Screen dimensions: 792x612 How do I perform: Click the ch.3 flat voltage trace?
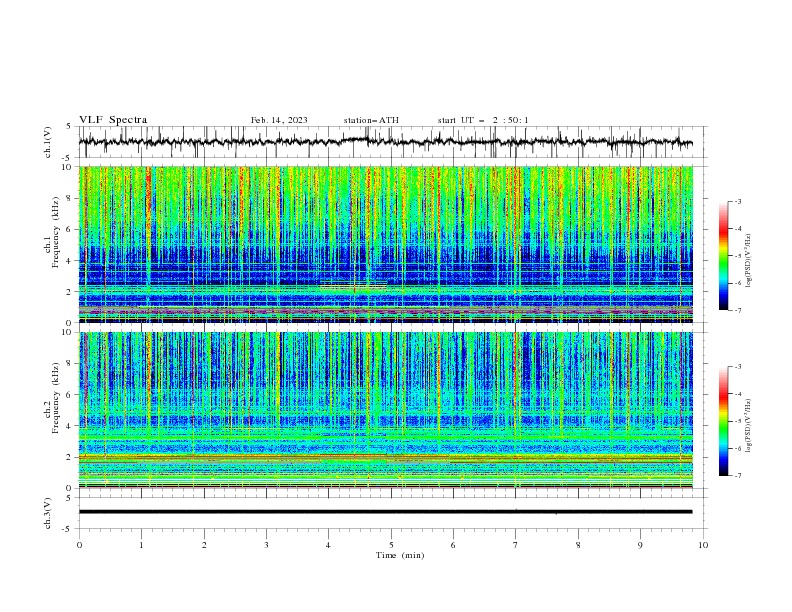(x=385, y=512)
